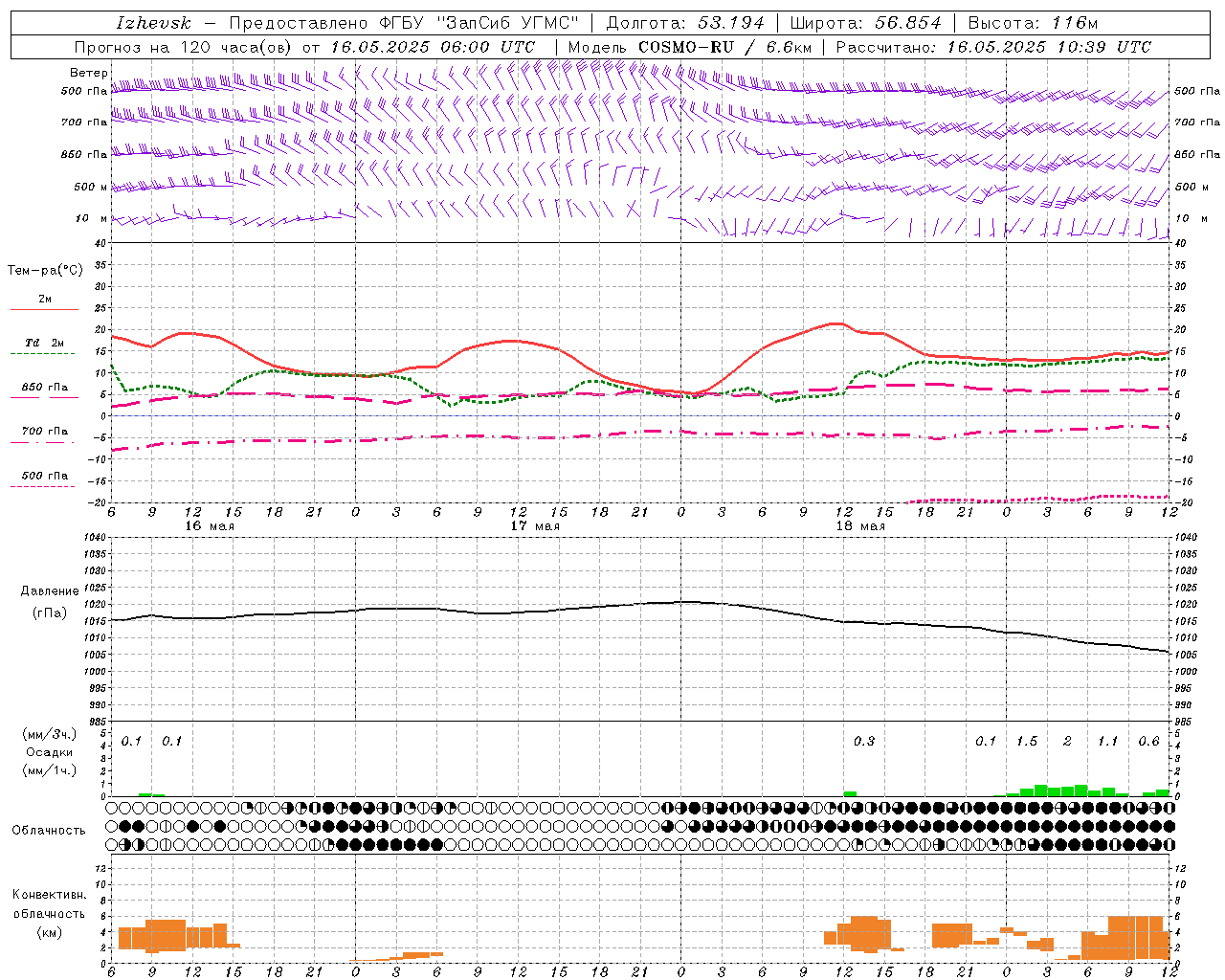Click the '1.5' precipitation amount value
Screen dimensions: 1225x980
tap(1027, 742)
